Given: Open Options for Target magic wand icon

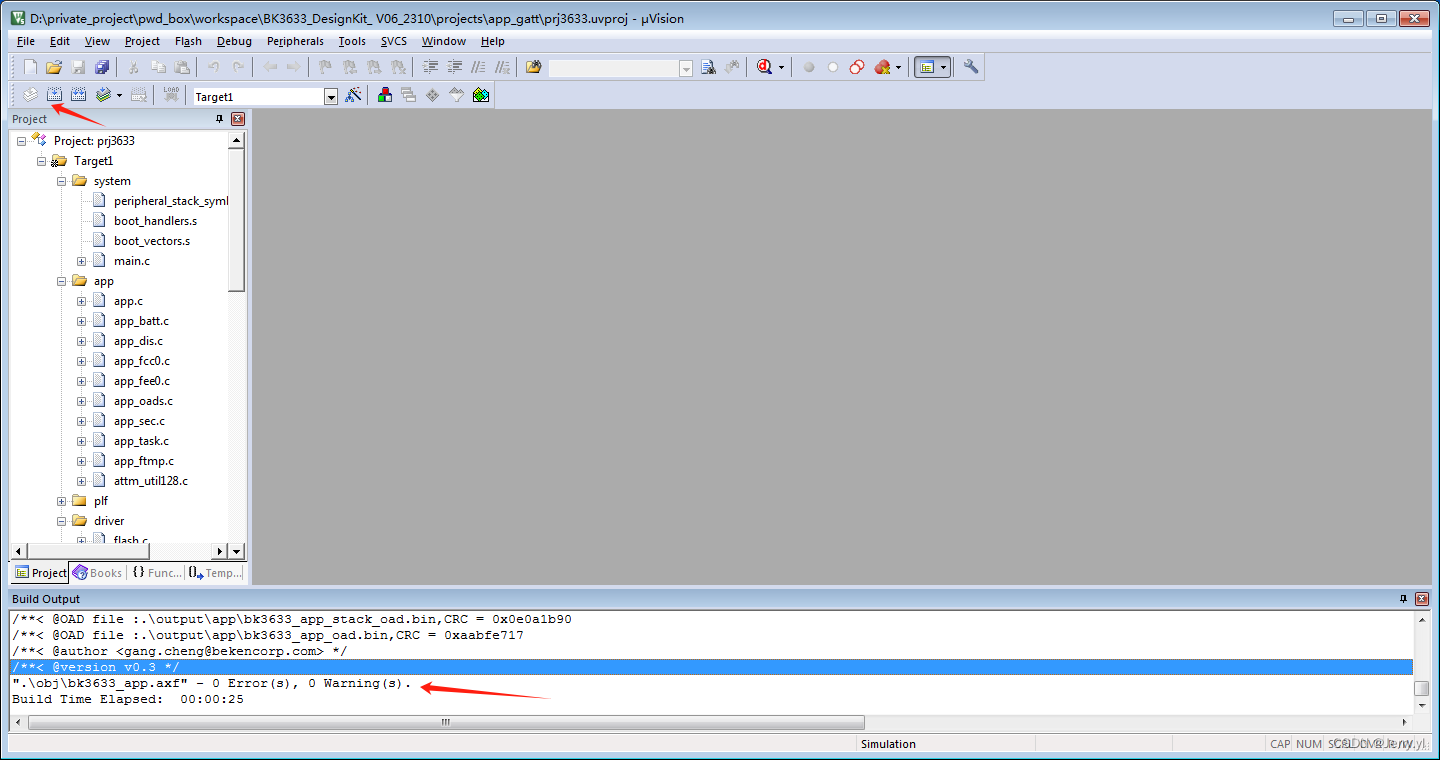Looking at the screenshot, I should (353, 95).
